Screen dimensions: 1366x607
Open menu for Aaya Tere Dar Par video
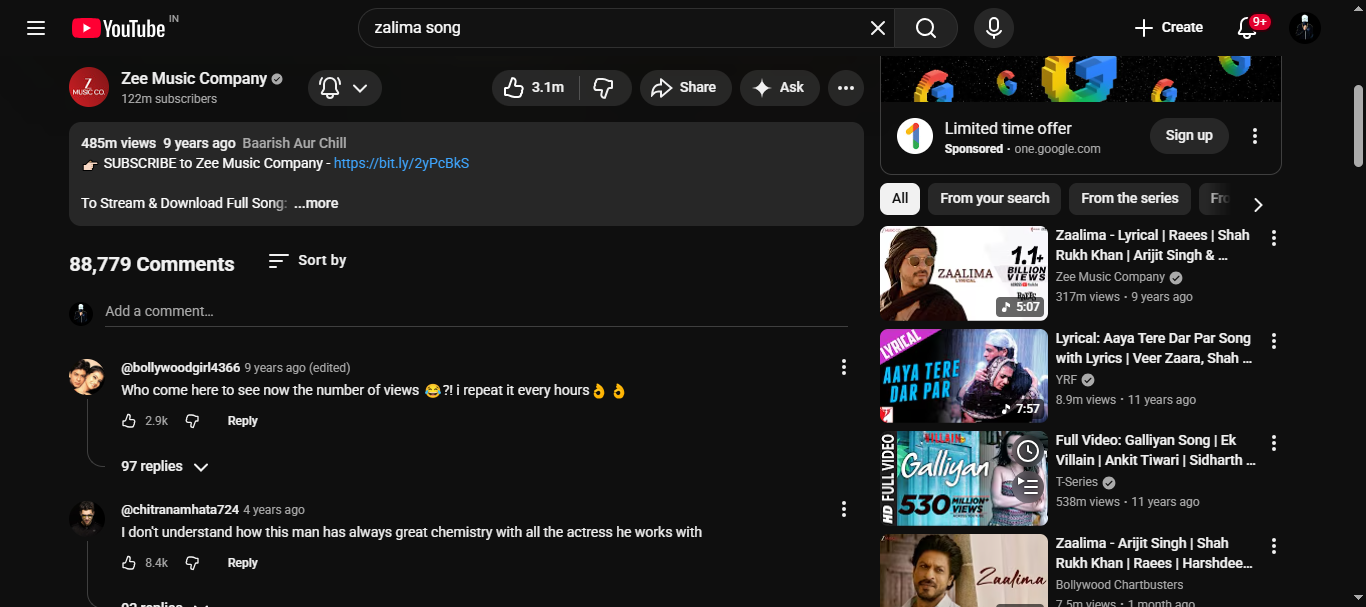tap(1274, 341)
